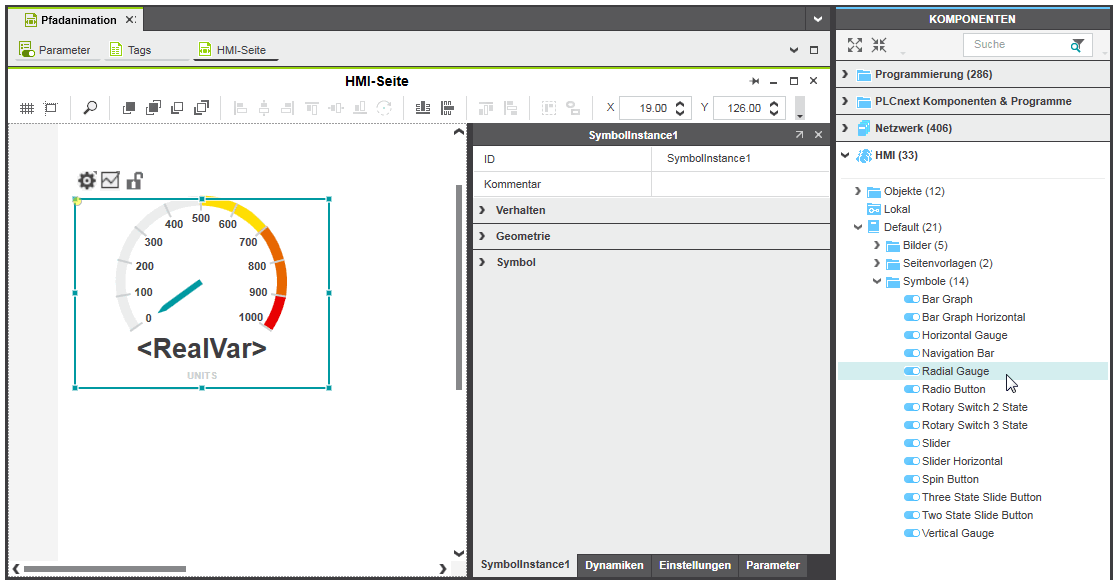Select the Lokal item under HMI
Screen dimensions: 1118x585
tap(897, 209)
